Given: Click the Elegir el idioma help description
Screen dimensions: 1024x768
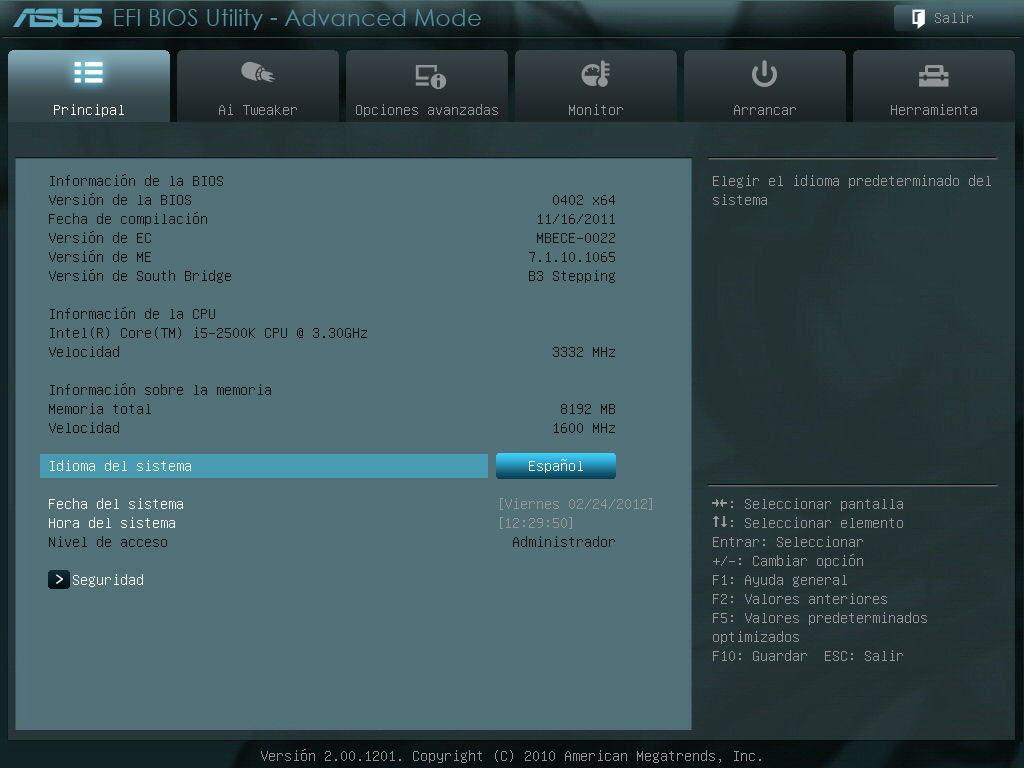Looking at the screenshot, I should pyautogui.click(x=852, y=190).
